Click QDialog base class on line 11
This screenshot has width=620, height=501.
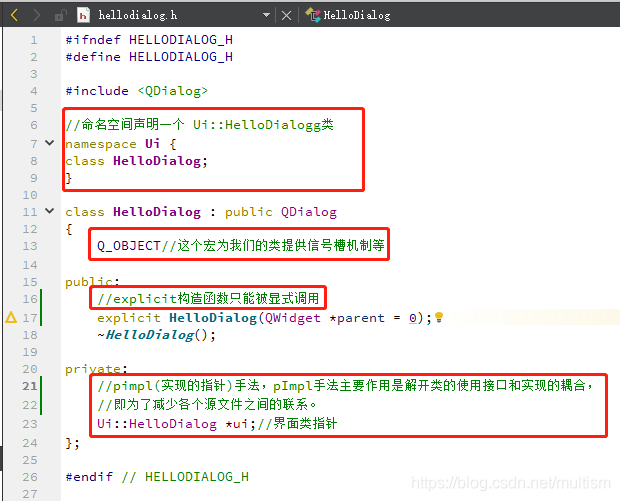tap(308, 212)
